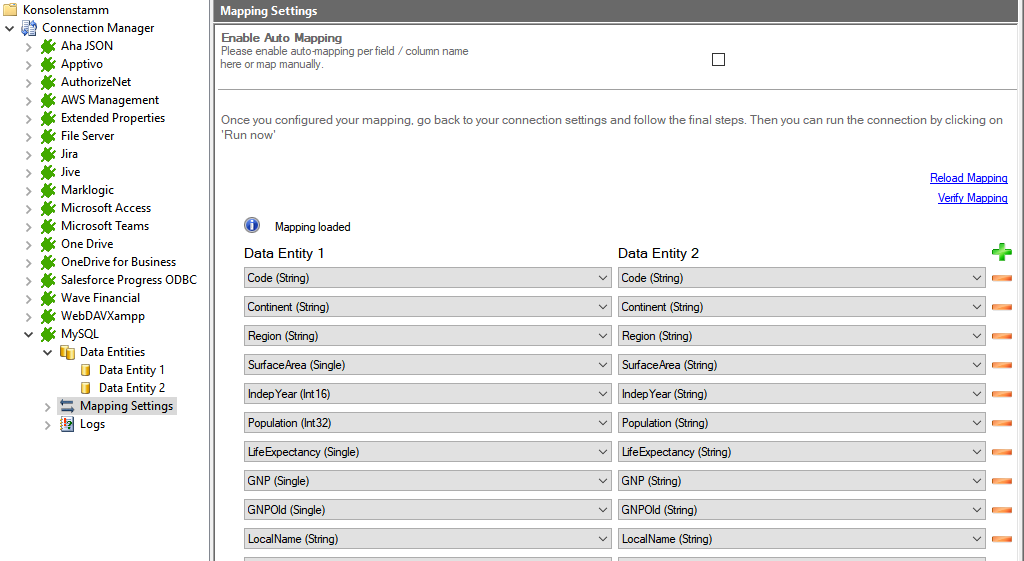Open the OneDrive for Business connection

coord(118,262)
